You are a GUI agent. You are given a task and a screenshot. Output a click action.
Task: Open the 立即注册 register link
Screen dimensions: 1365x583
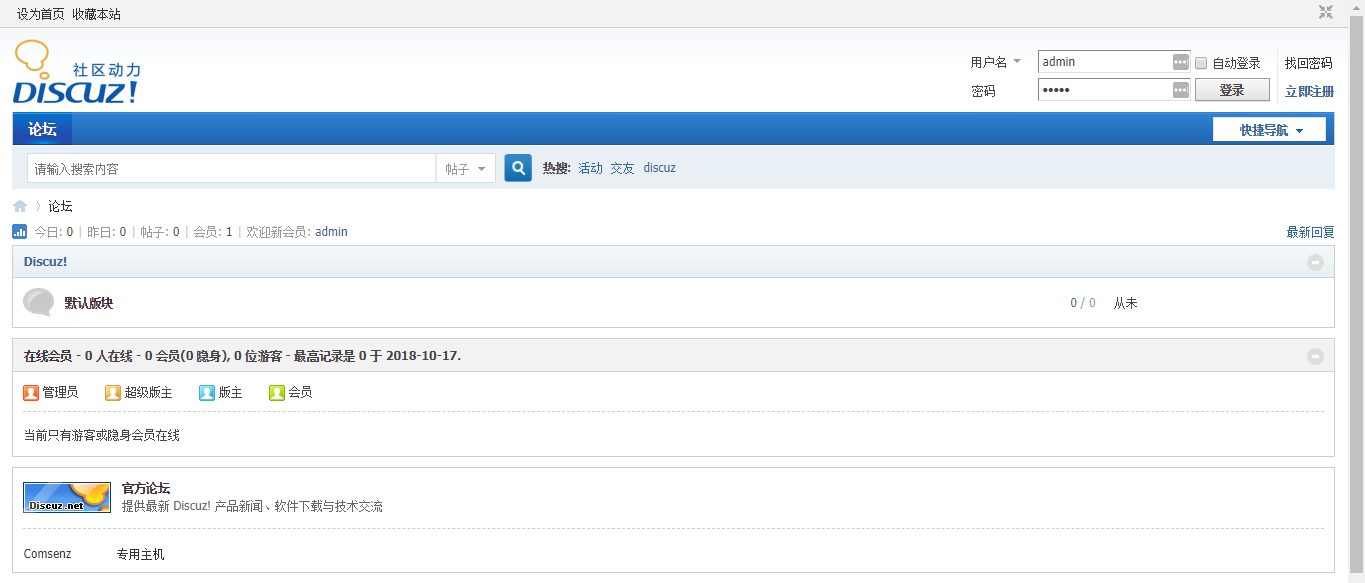pyautogui.click(x=1308, y=91)
